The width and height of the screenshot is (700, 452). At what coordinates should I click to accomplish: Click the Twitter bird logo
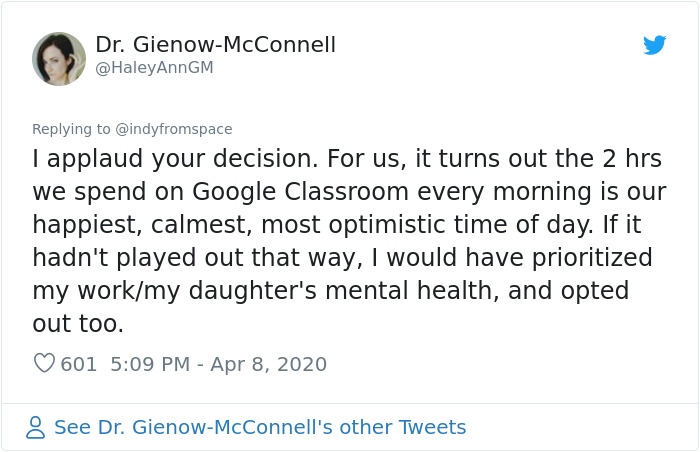654,45
